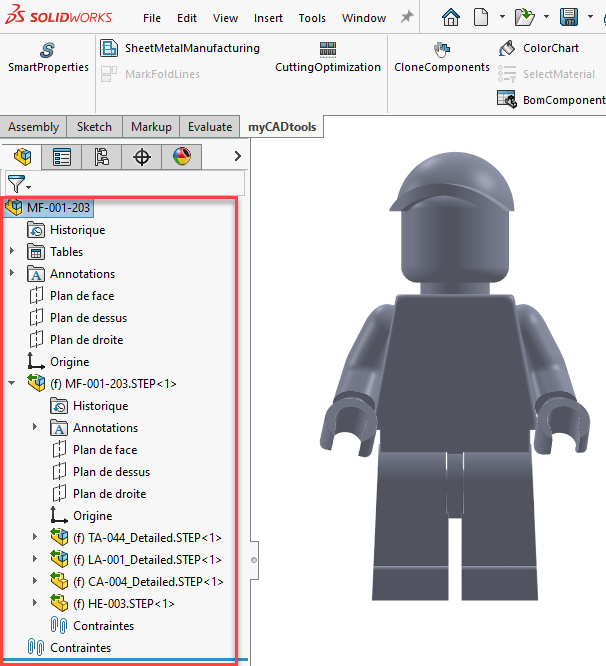Click the minifigure torso in the viewport
Image resolution: width=606 pixels, height=666 pixels.
click(x=454, y=374)
